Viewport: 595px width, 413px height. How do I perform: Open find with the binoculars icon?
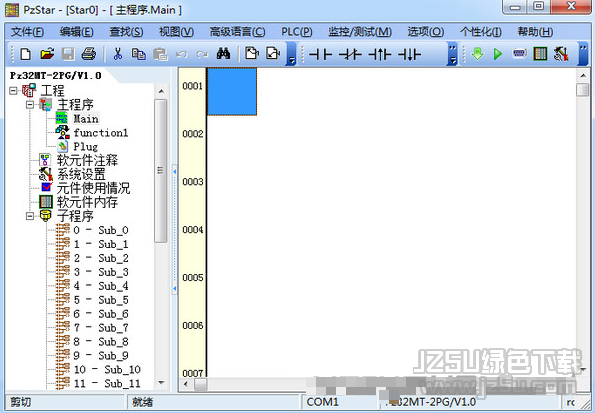224,54
